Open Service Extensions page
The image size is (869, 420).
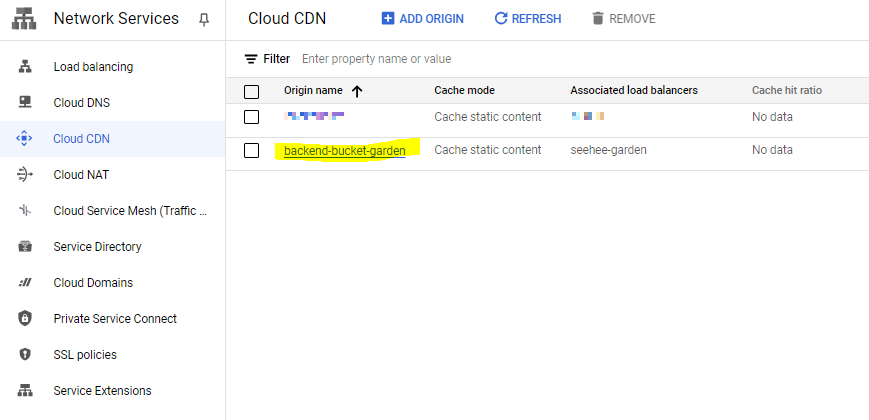tap(103, 391)
